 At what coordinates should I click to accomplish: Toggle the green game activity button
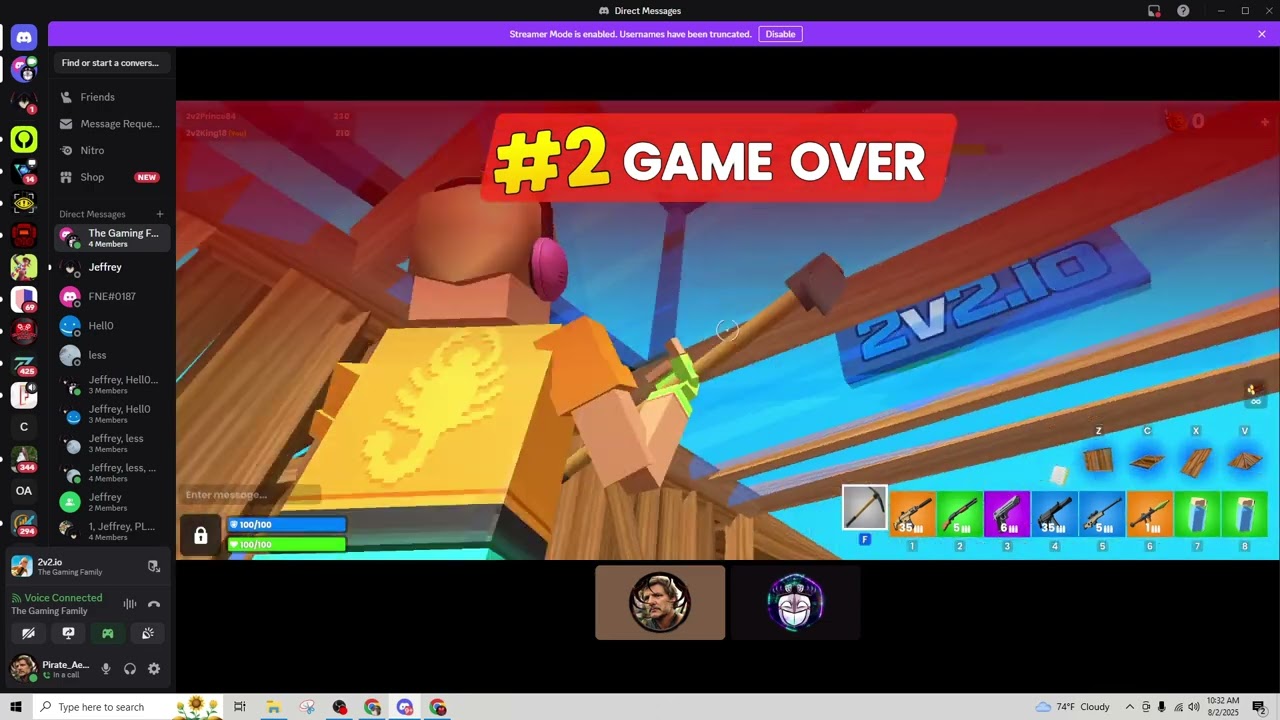108,633
